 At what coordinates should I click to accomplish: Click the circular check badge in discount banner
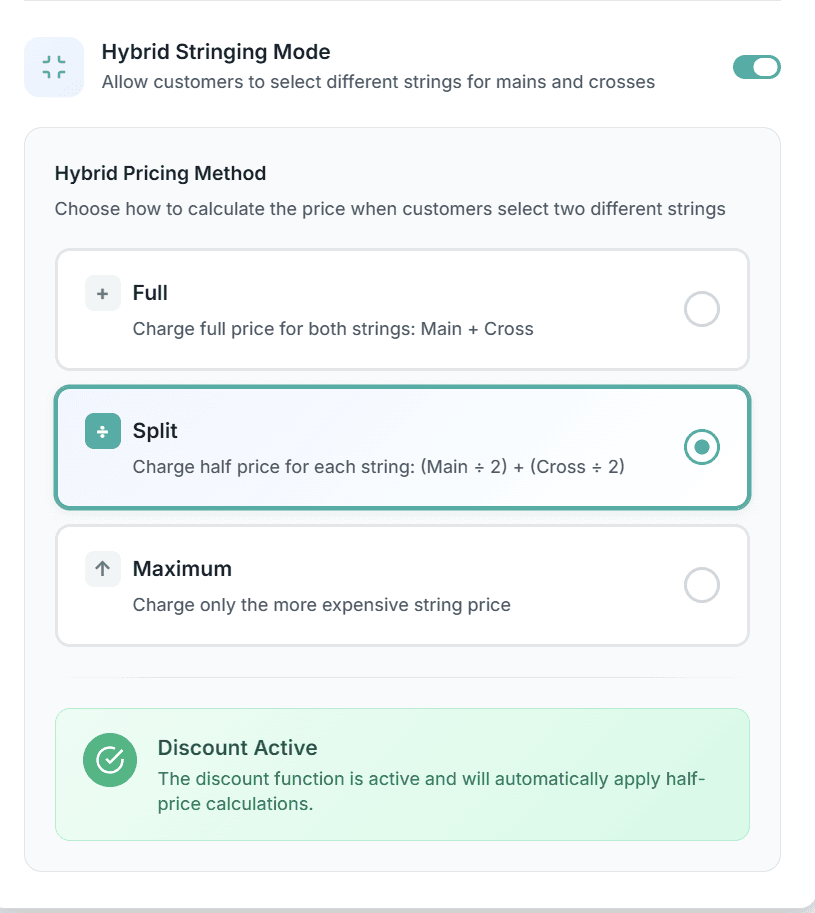click(110, 760)
